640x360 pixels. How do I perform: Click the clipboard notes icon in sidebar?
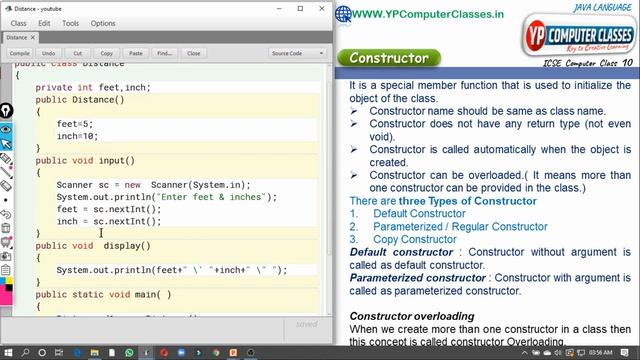pos(6,270)
